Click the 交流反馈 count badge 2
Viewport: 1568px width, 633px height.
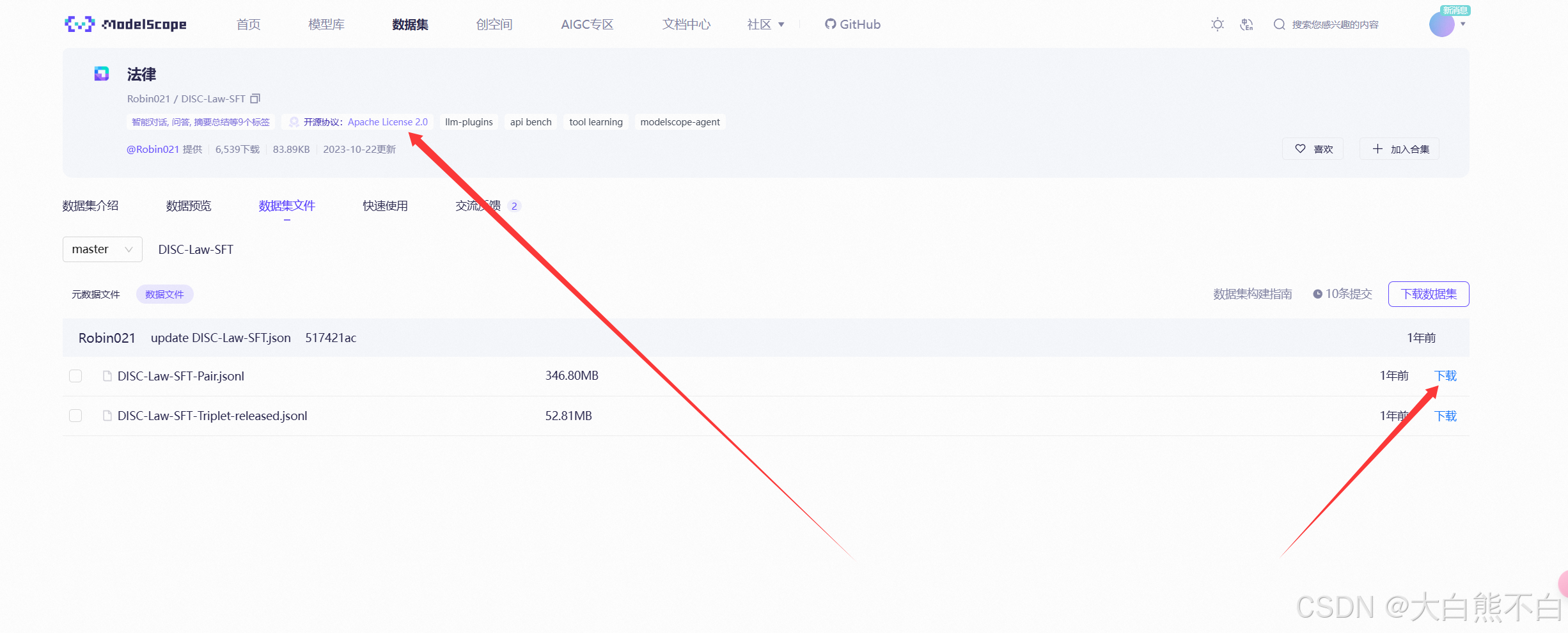tap(514, 206)
